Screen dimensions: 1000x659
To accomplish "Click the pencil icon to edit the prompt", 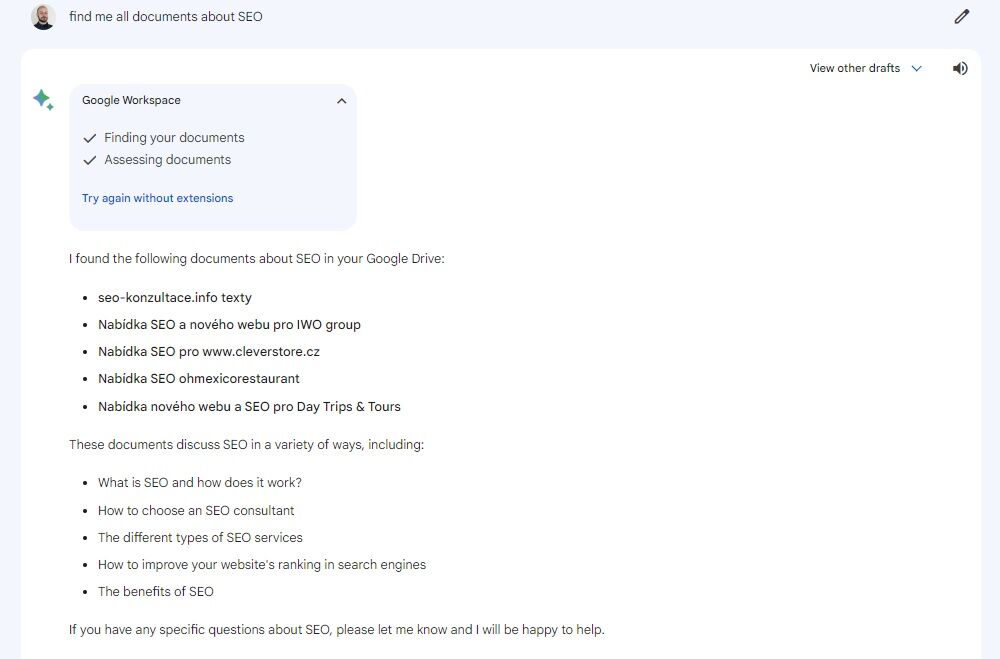I will pos(961,16).
